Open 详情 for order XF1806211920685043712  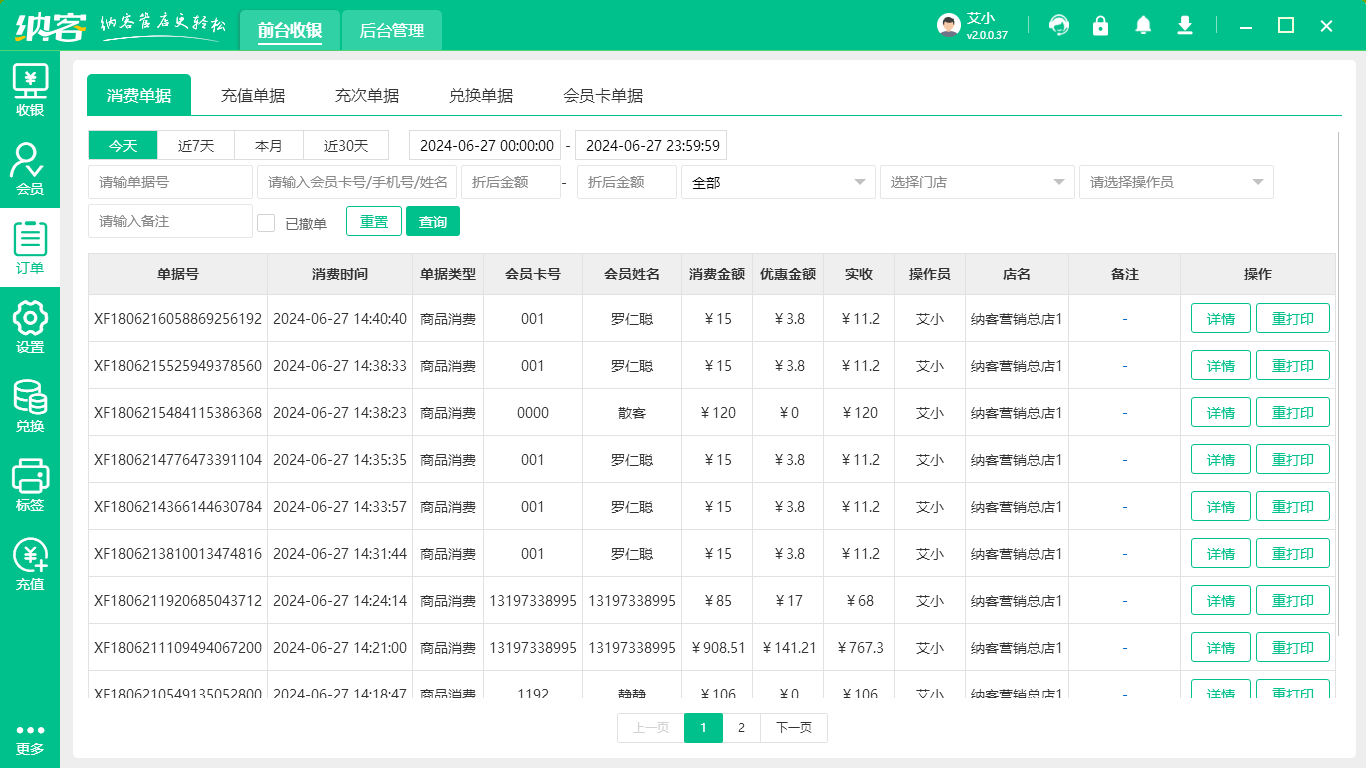coord(1221,601)
